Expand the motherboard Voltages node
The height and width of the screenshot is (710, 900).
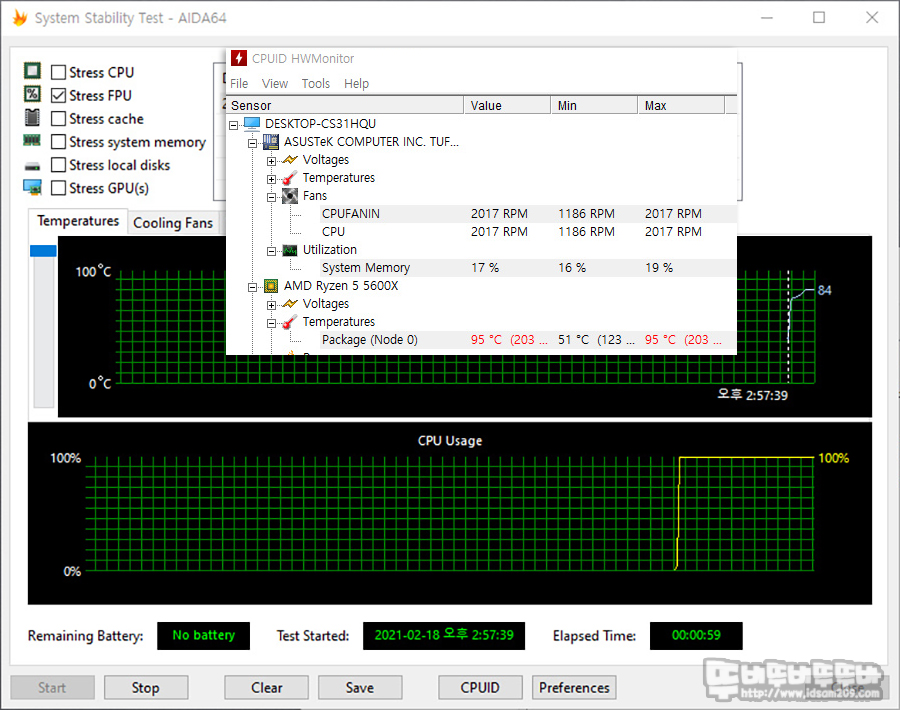[271, 161]
